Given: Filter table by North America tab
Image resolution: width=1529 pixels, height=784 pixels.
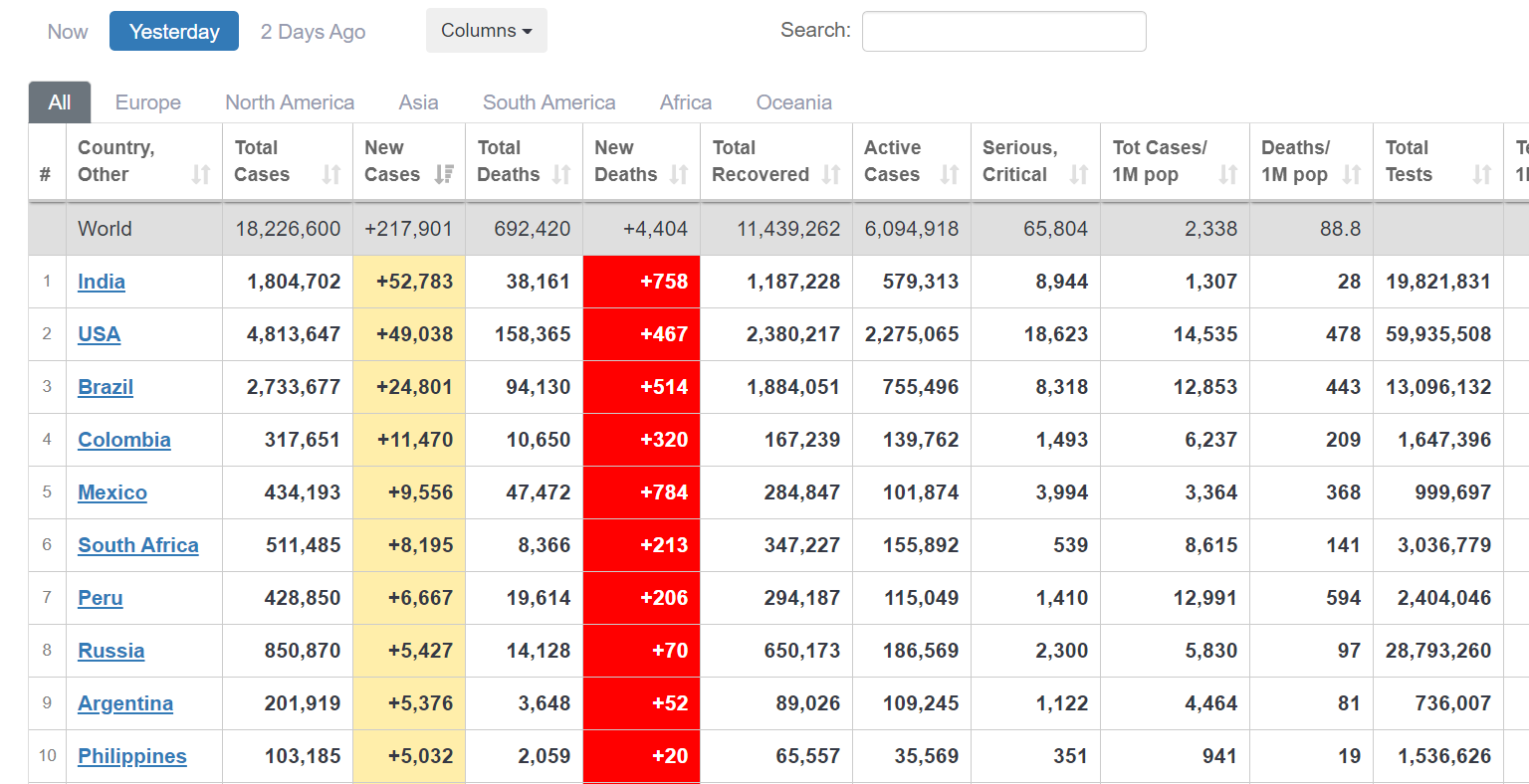Looking at the screenshot, I should click(x=290, y=102).
